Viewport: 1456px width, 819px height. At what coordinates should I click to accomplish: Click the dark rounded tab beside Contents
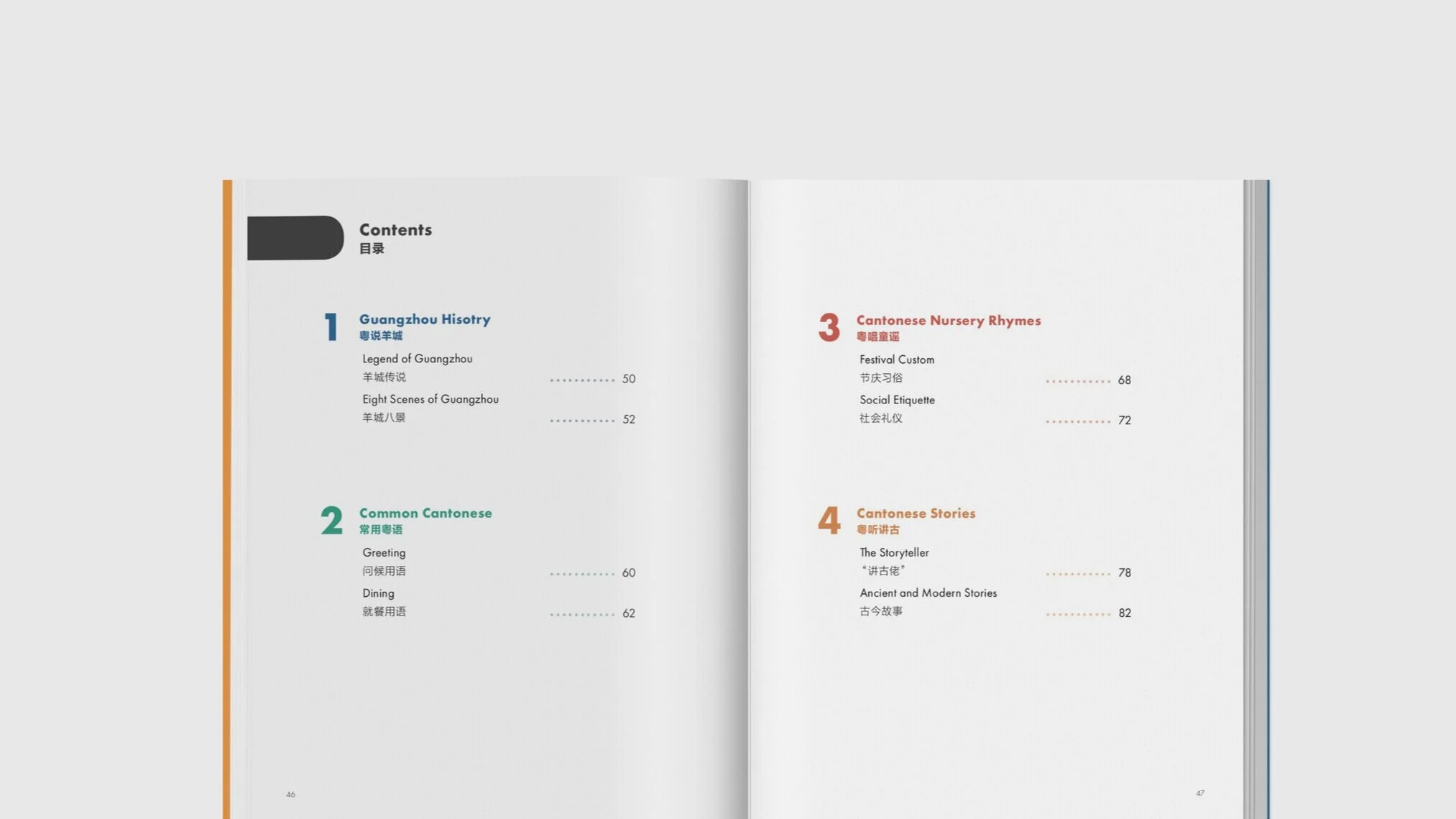coord(295,238)
